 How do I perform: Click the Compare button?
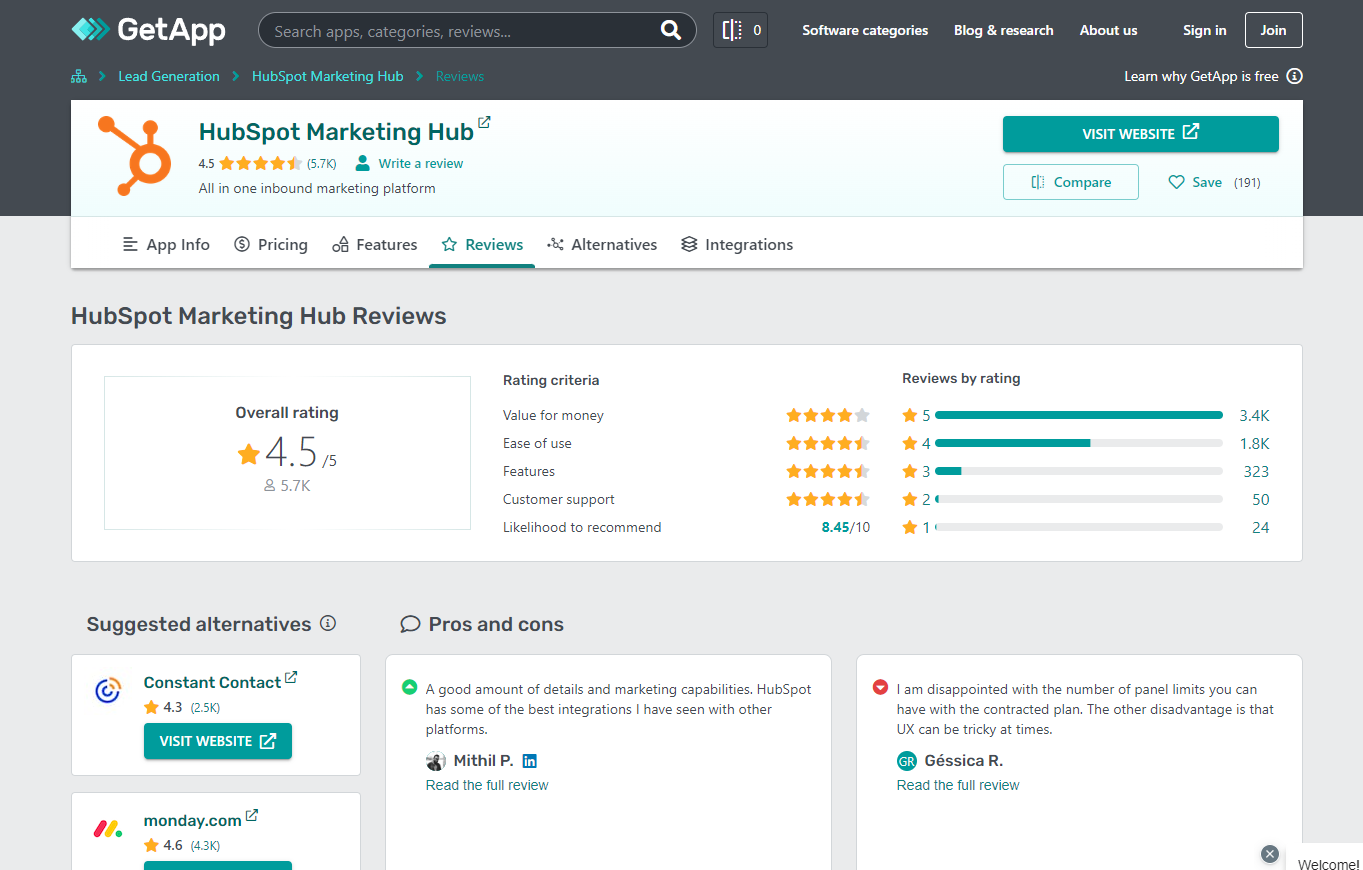[x=1070, y=182]
